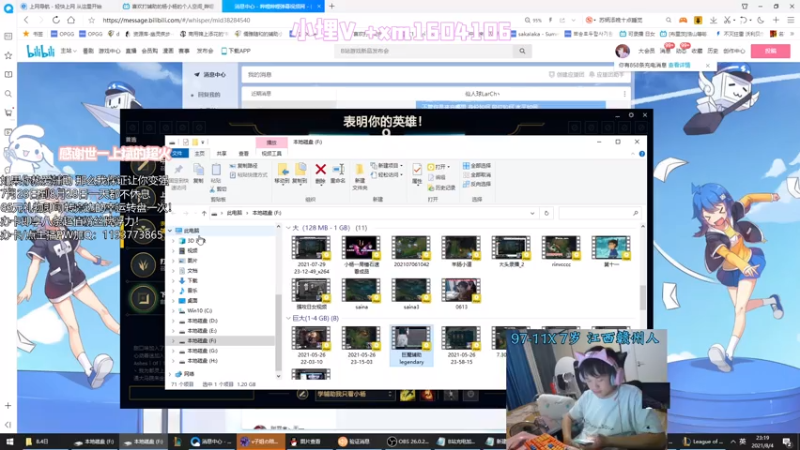Click the History record item in ribbon

(x=442, y=188)
